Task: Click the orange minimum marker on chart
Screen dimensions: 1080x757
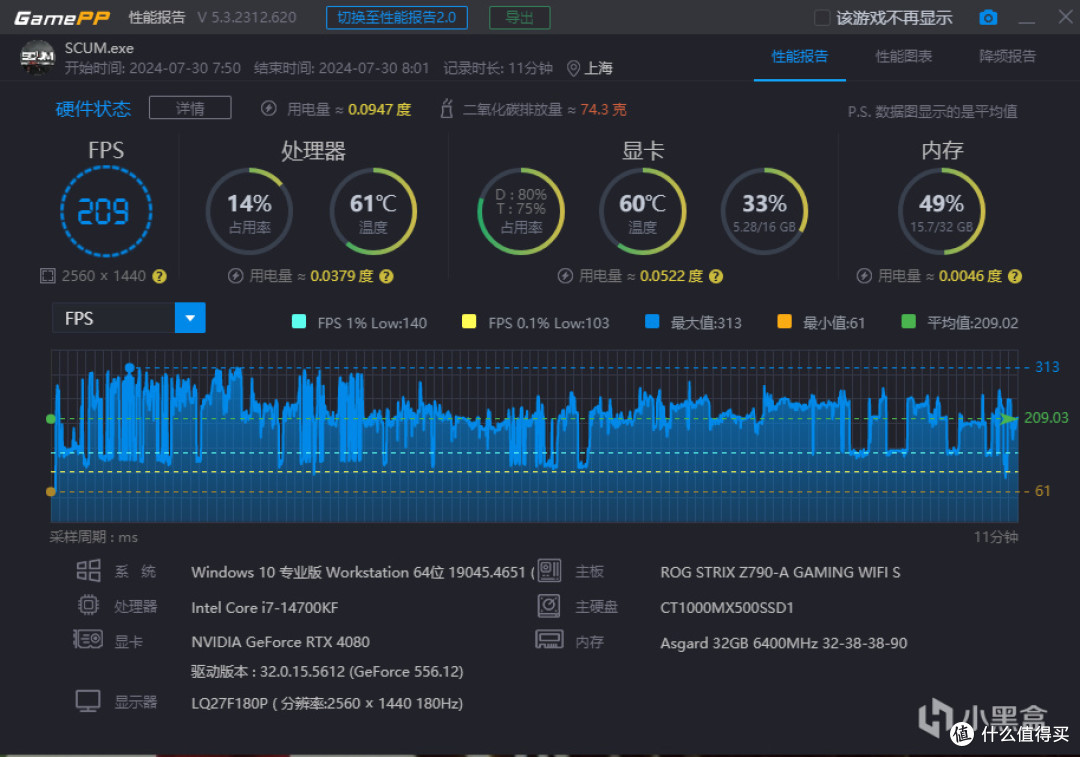Action: coord(50,491)
